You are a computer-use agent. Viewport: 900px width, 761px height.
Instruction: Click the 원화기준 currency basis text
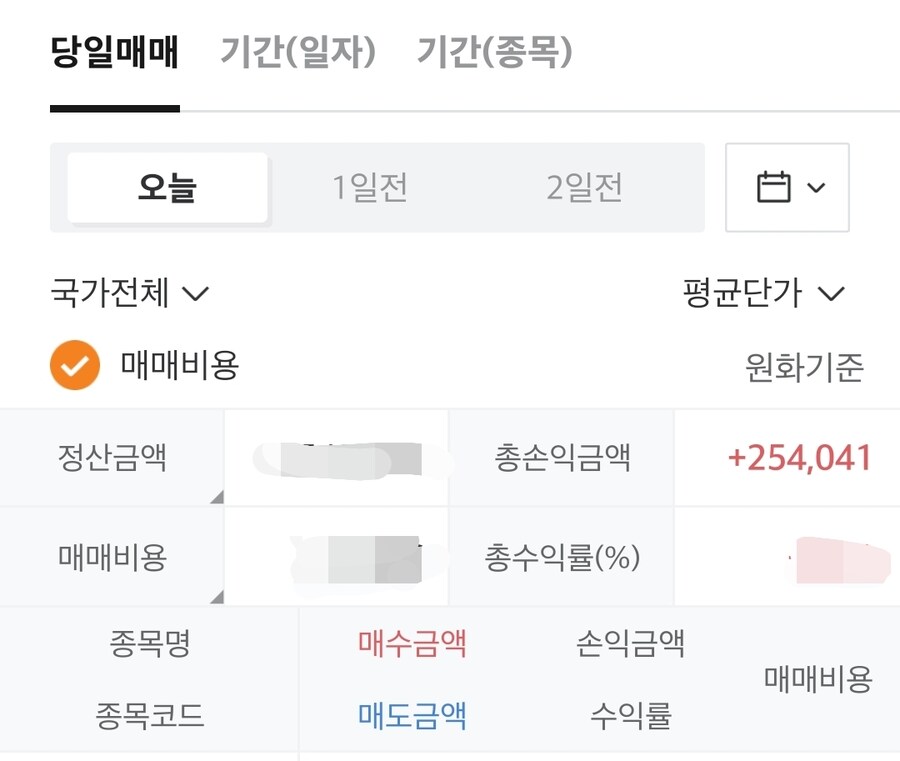(804, 369)
